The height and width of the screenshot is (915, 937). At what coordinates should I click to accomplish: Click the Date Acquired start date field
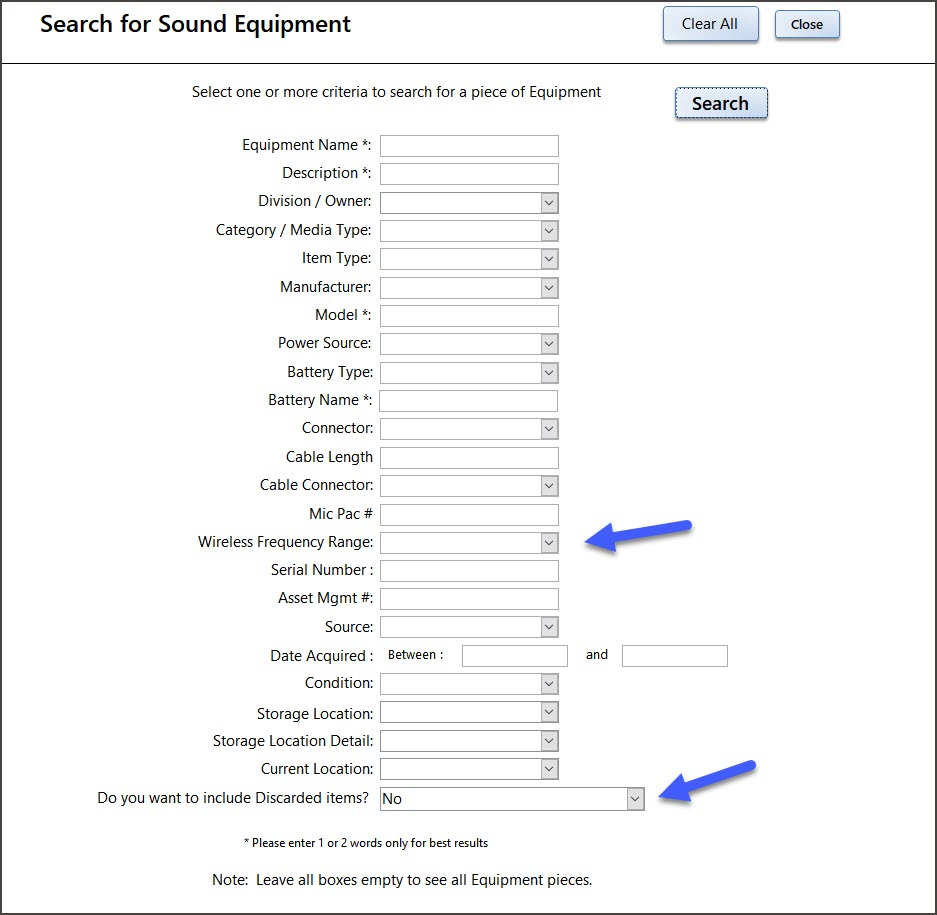pos(515,656)
